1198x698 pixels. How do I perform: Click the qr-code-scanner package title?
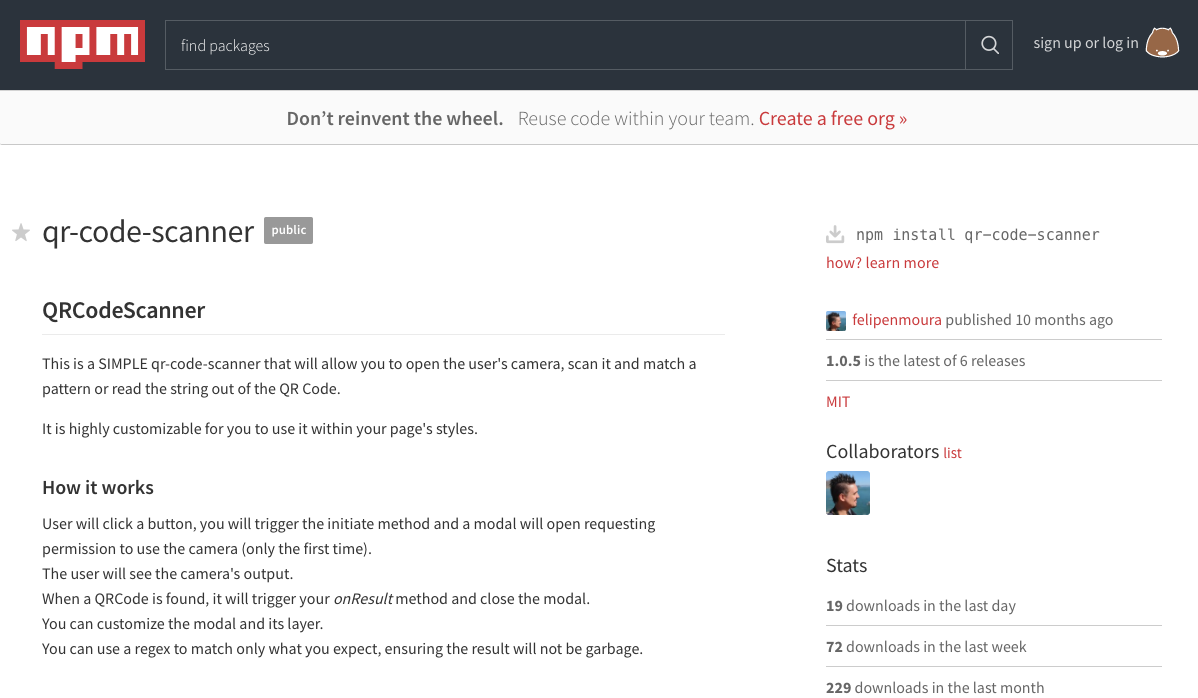coord(148,232)
